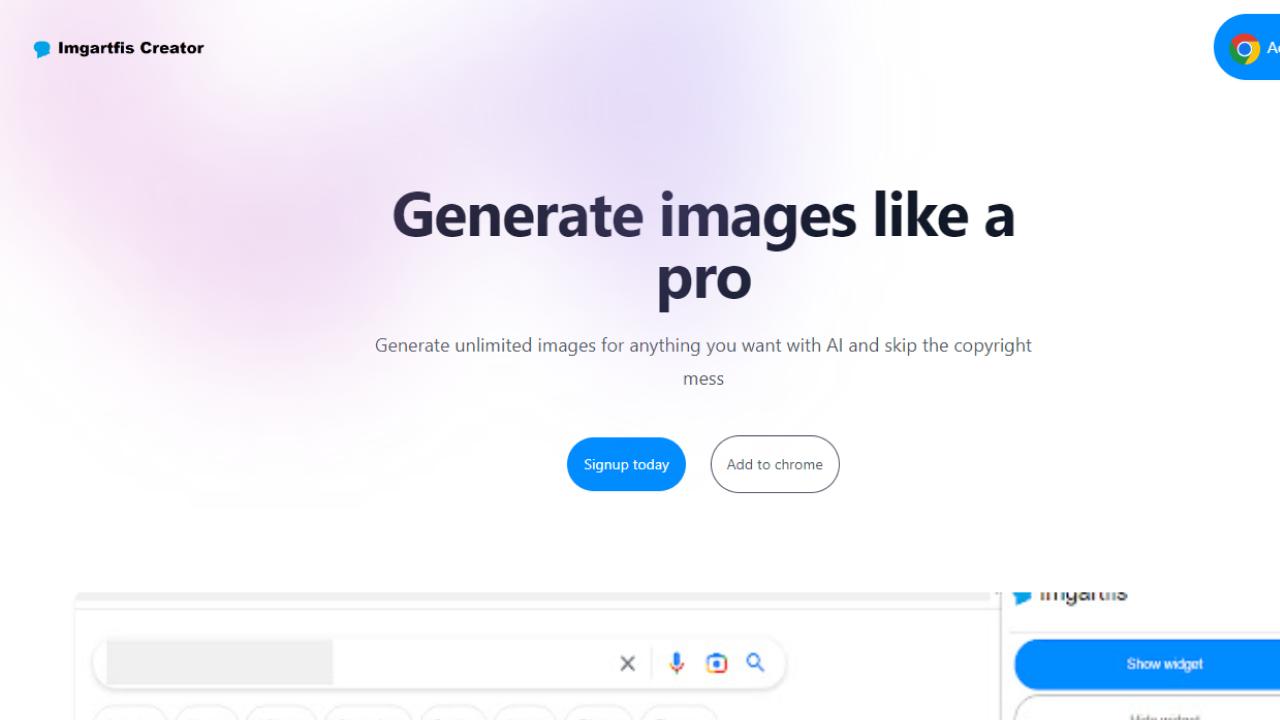Click the Imgartfis icon in the widget panel
This screenshot has height=720, width=1280.
(x=1022, y=596)
